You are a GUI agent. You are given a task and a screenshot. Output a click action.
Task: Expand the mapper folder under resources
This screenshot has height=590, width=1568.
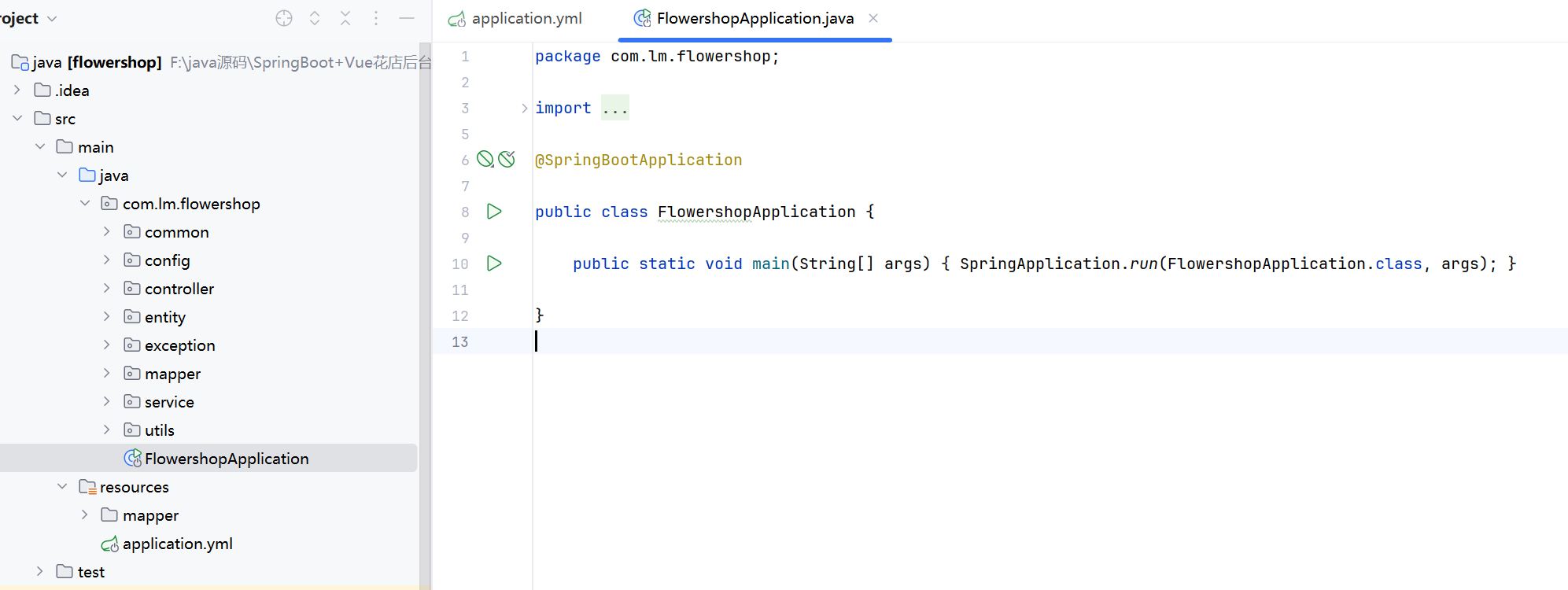pyautogui.click(x=85, y=514)
